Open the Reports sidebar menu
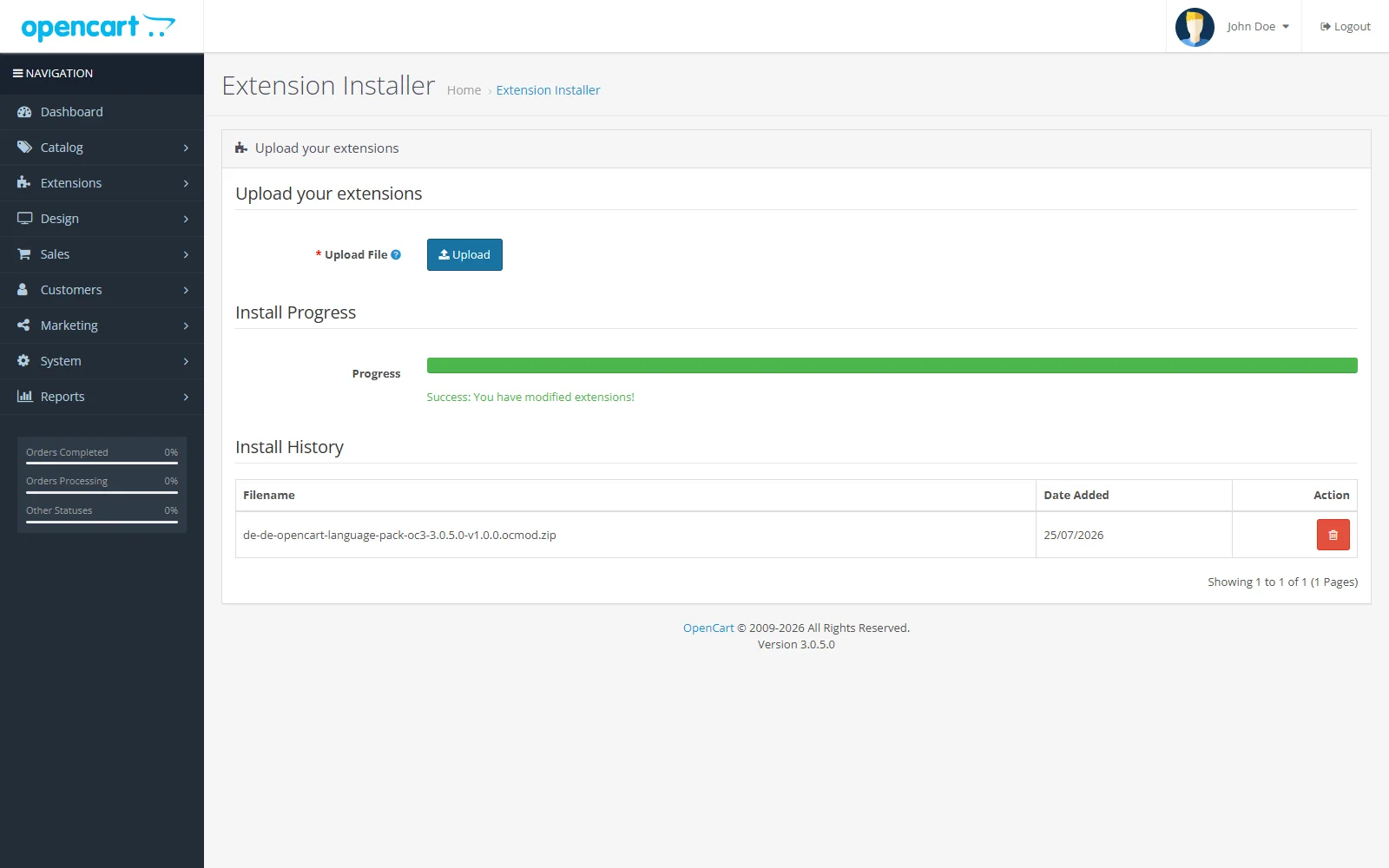The image size is (1389, 868). (102, 397)
